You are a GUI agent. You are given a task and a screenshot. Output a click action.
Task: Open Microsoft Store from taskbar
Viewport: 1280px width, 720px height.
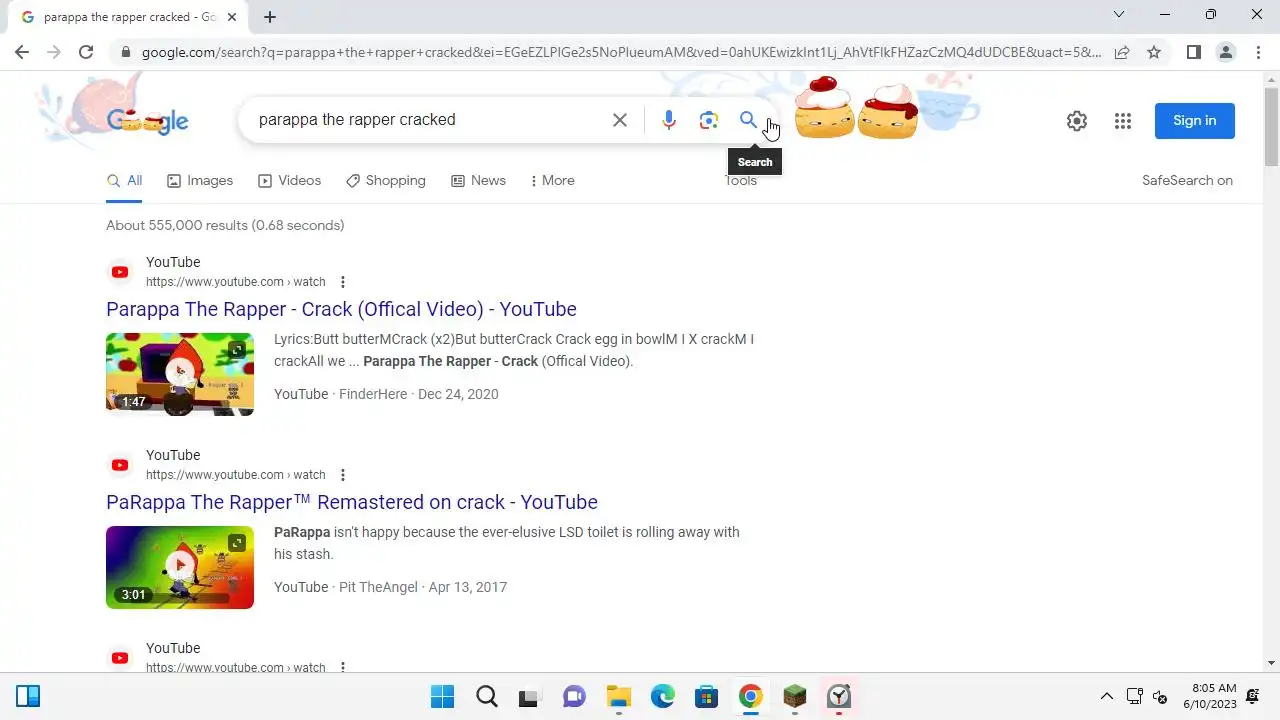pos(707,696)
